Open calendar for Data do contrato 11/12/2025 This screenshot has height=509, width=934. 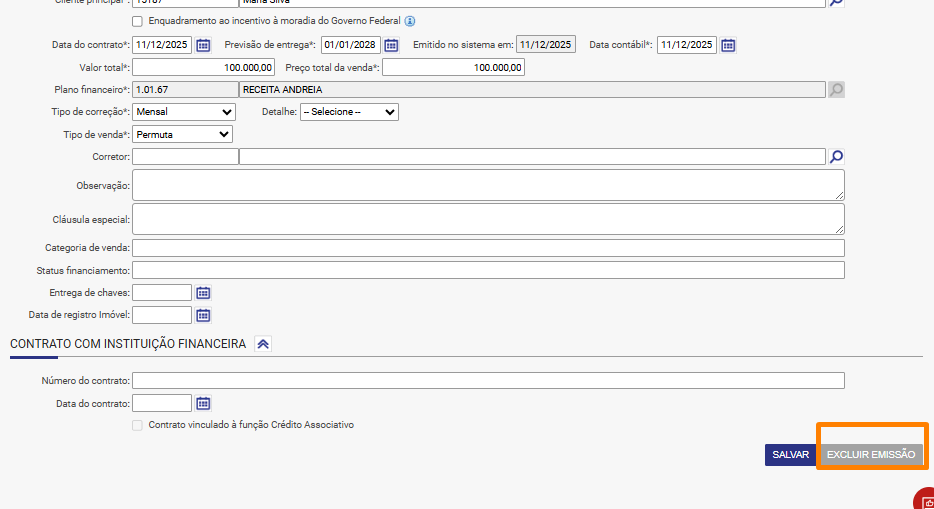(203, 45)
